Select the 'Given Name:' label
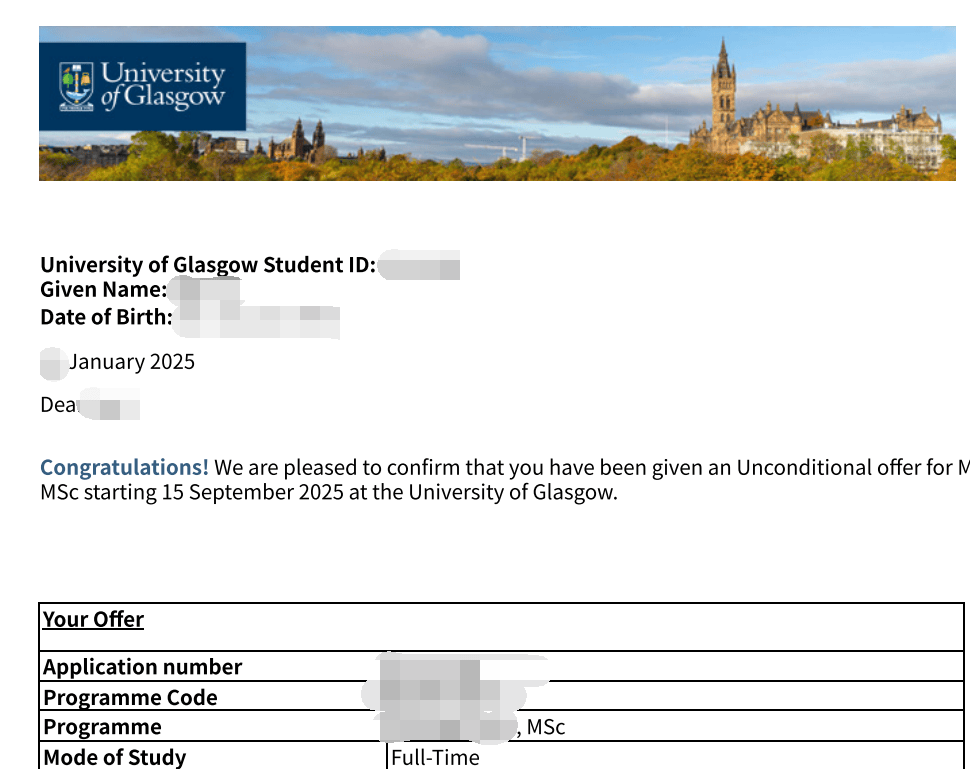Screen dimensions: 970x769 [x=103, y=290]
